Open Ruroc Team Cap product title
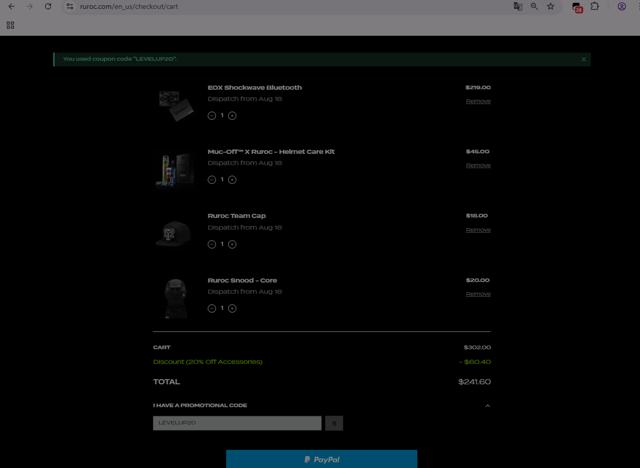640x468 pixels. tap(237, 216)
